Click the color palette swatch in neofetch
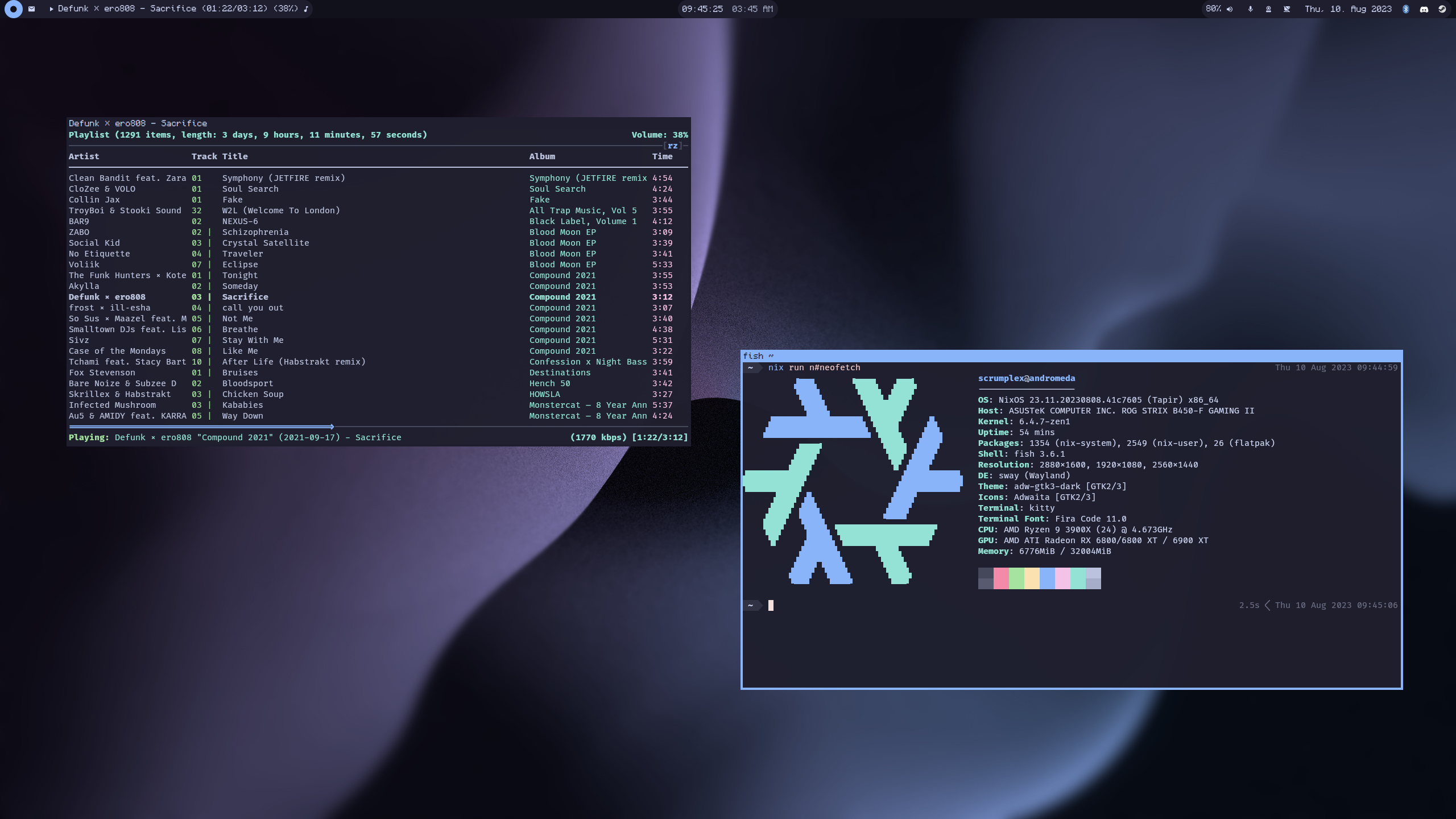The height and width of the screenshot is (819, 1456). (x=1039, y=578)
